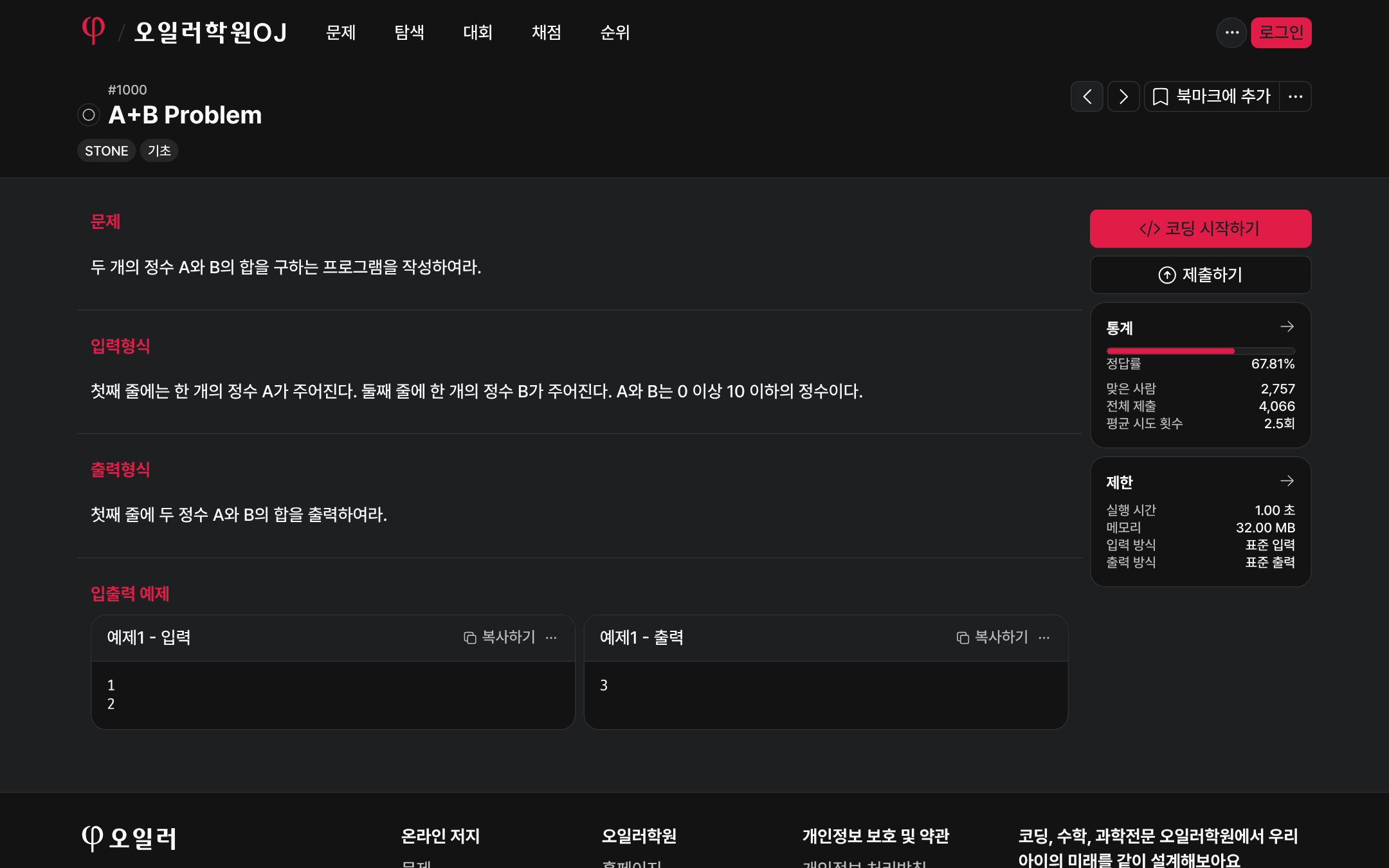The width and height of the screenshot is (1389, 868).
Task: Go to previous problem with left chevron
Action: pyautogui.click(x=1087, y=96)
